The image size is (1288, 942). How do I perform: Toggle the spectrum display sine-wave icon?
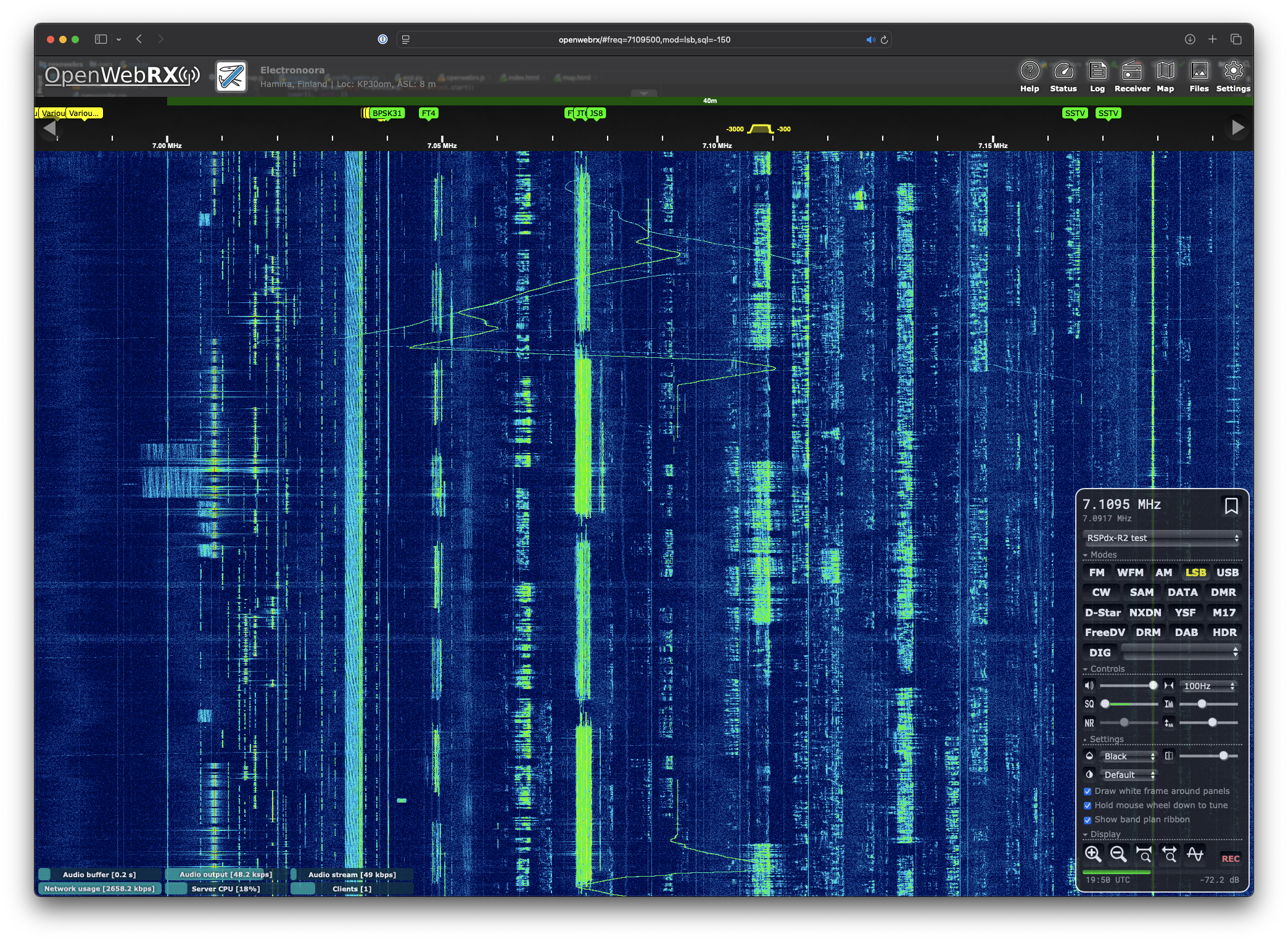pos(1195,854)
